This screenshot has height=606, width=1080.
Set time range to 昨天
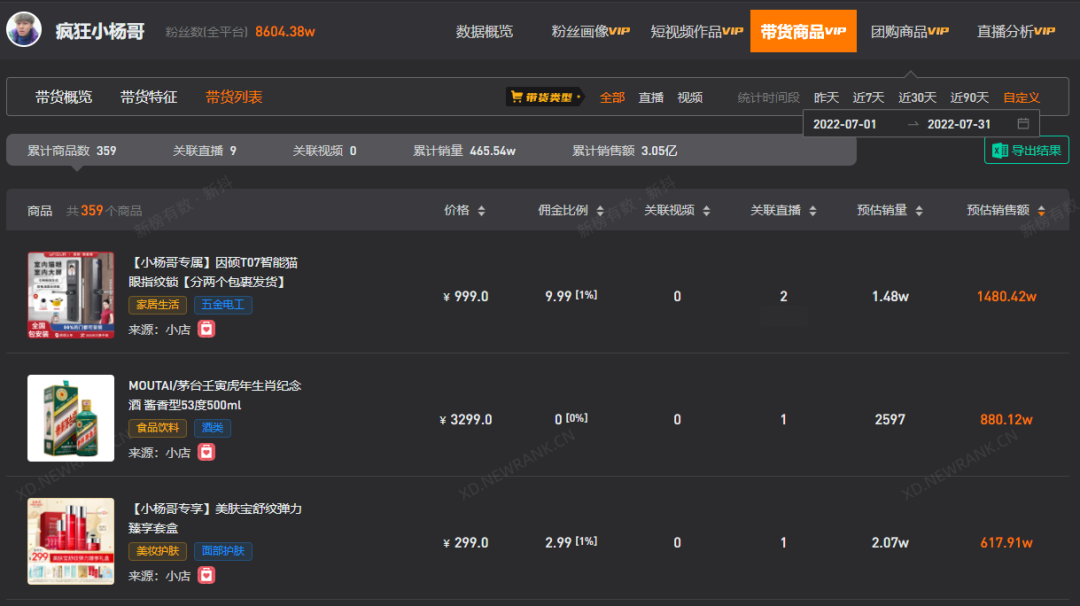click(x=826, y=98)
